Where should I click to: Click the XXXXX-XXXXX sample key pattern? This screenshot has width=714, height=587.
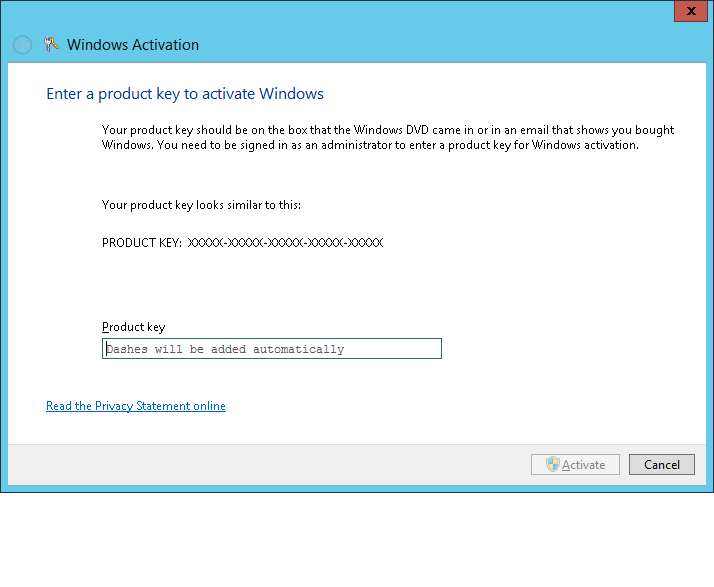pyautogui.click(x=285, y=243)
